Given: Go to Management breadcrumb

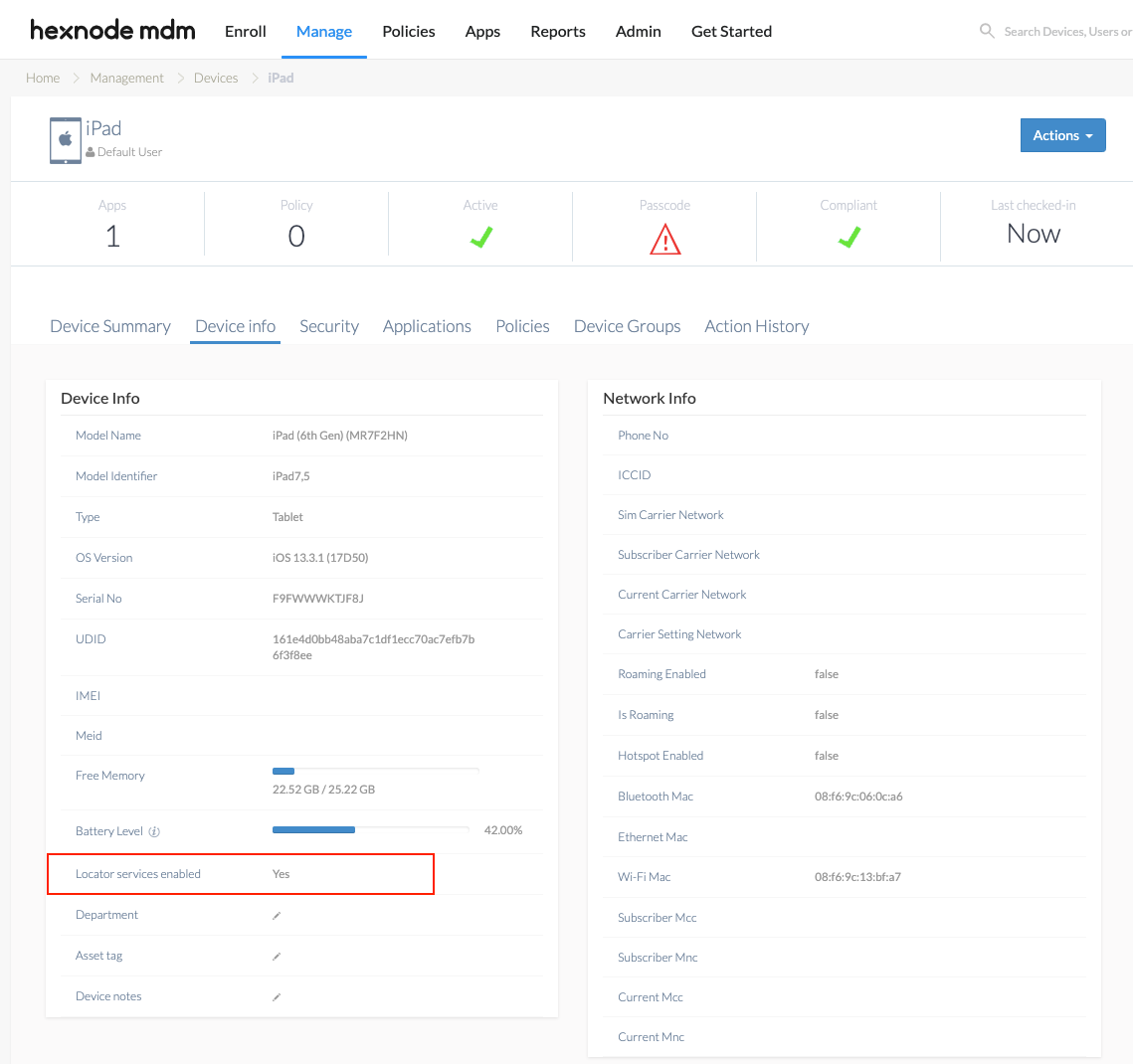Looking at the screenshot, I should [x=126, y=78].
